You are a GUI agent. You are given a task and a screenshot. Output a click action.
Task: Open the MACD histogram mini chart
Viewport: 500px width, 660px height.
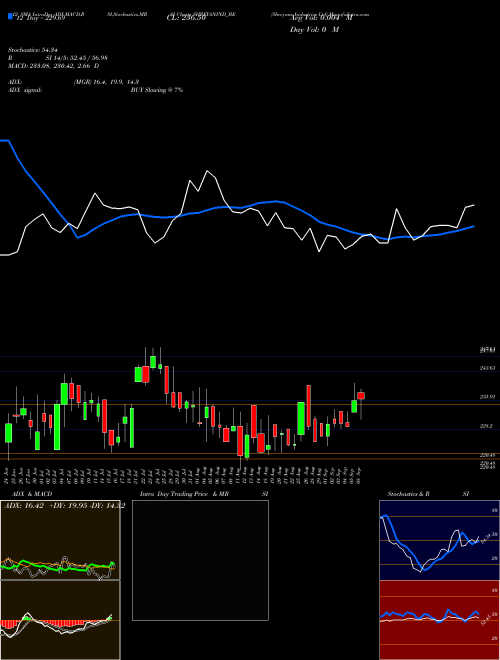point(60,620)
